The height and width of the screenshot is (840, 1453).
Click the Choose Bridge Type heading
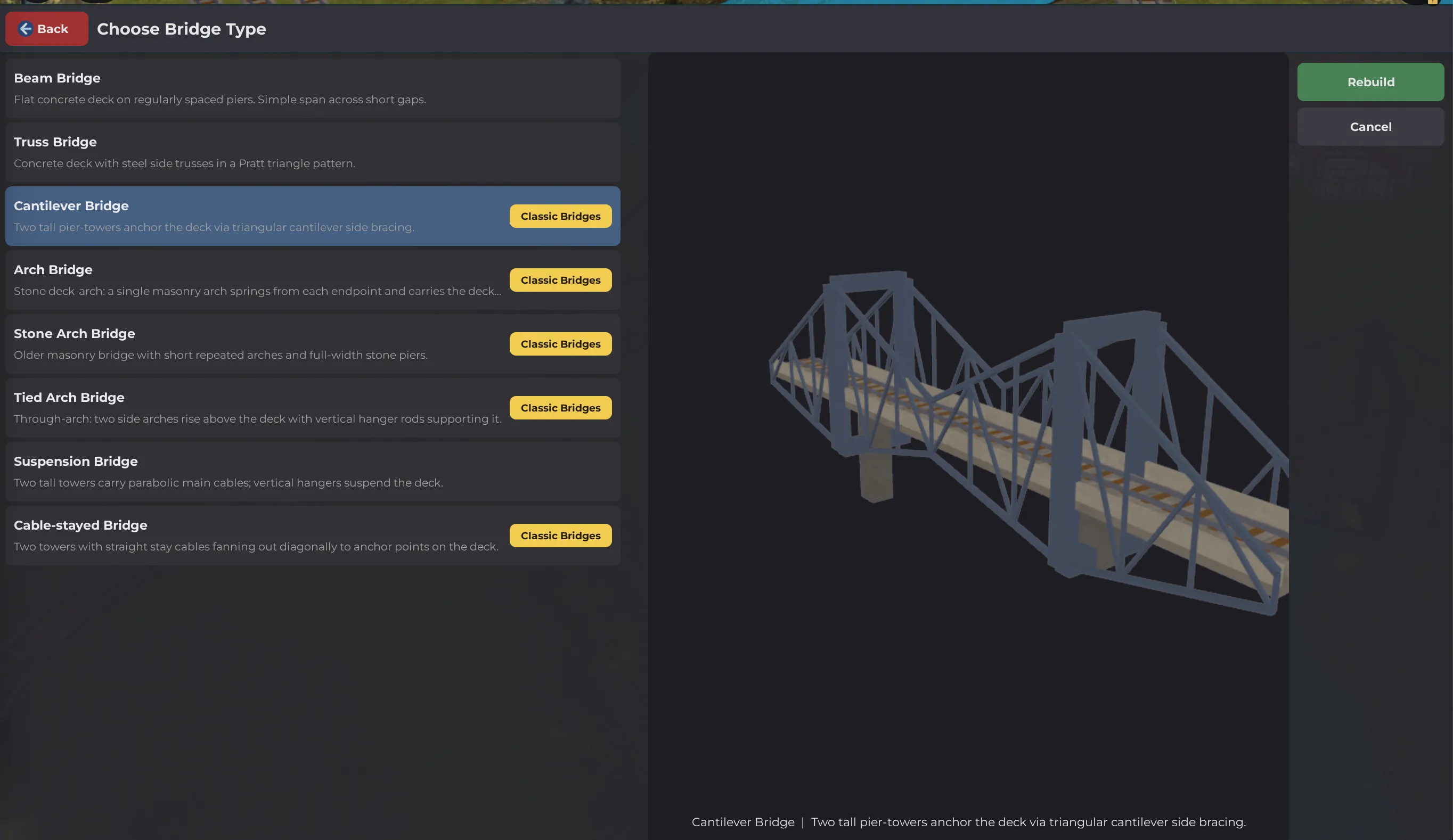(x=182, y=29)
